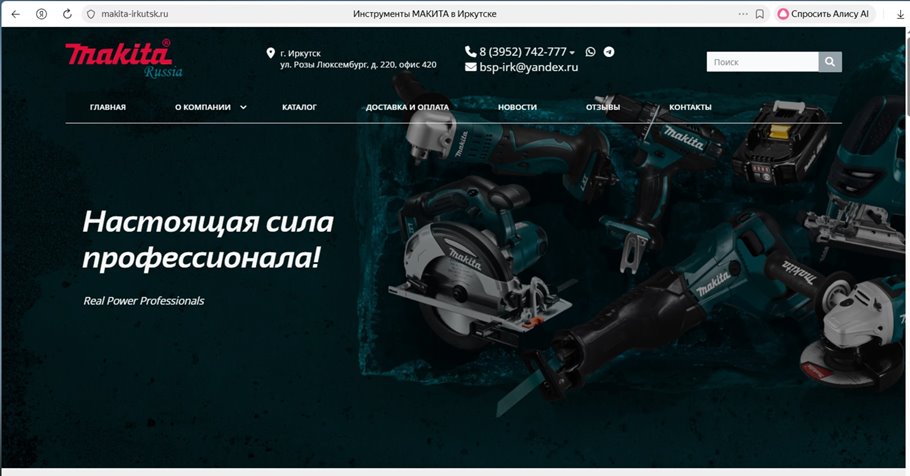910x476 pixels.
Task: Open WhatsApp chat icon
Action: pos(590,52)
